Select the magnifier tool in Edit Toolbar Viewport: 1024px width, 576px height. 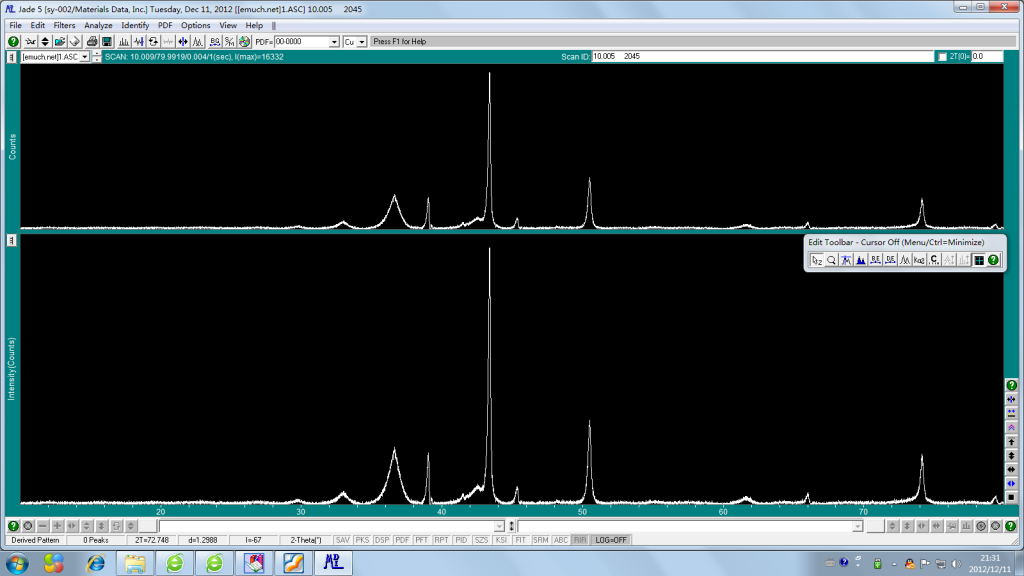(x=831, y=260)
